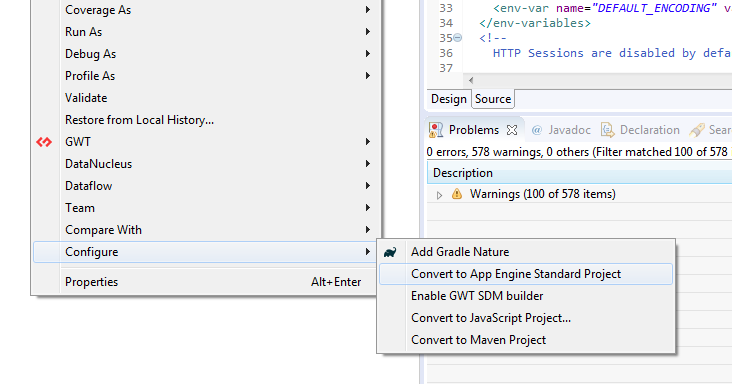
Task: Click the line number 36 in gutter
Action: [x=446, y=53]
